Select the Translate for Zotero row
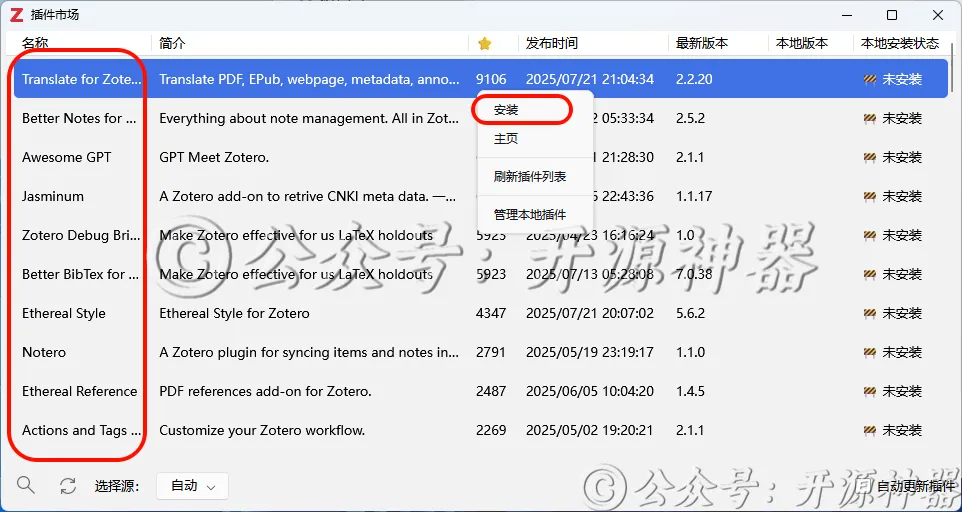This screenshot has height=512, width=962. point(481,79)
